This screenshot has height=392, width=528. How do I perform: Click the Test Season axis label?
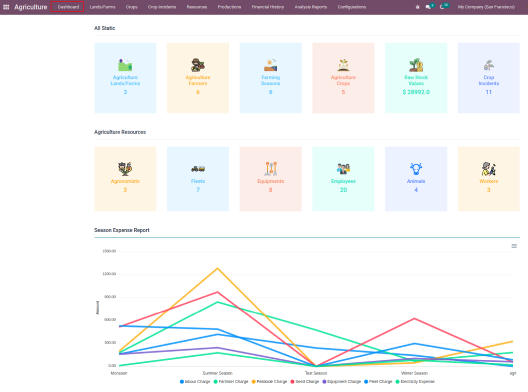(x=316, y=373)
